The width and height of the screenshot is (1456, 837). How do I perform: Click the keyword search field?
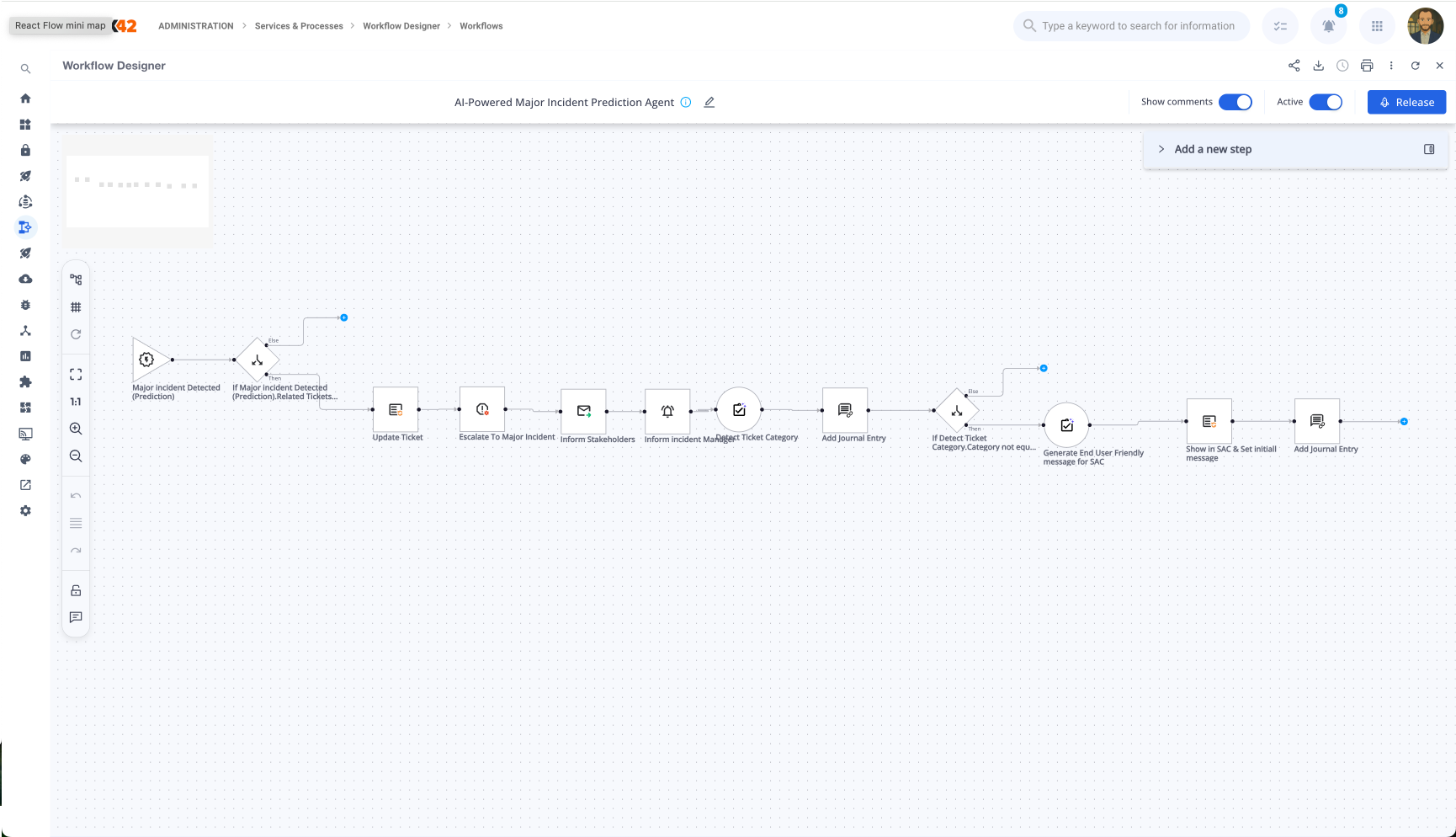point(1138,26)
